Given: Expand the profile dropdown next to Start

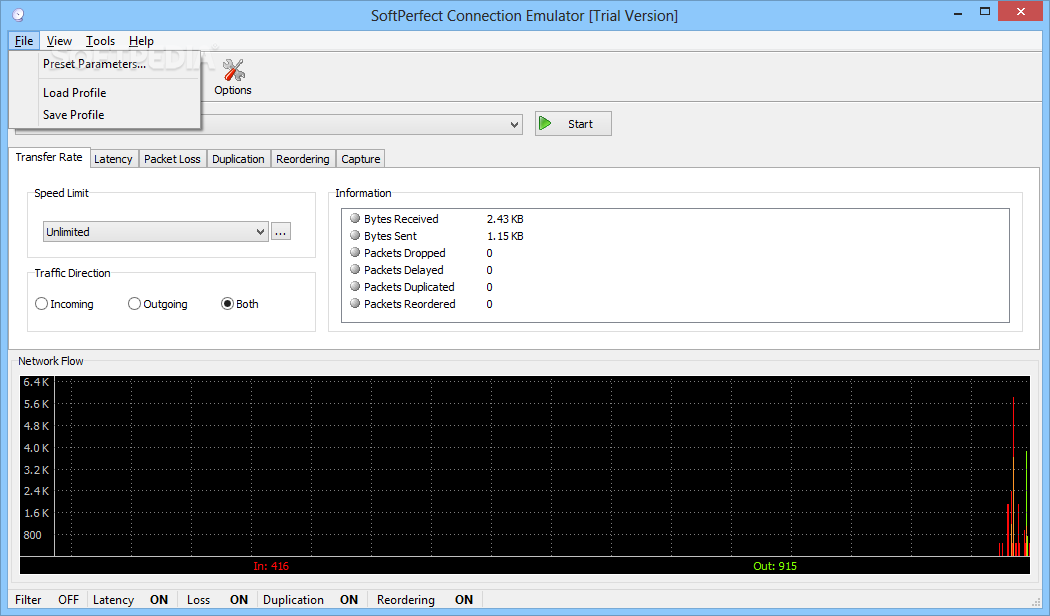Looking at the screenshot, I should [x=514, y=125].
